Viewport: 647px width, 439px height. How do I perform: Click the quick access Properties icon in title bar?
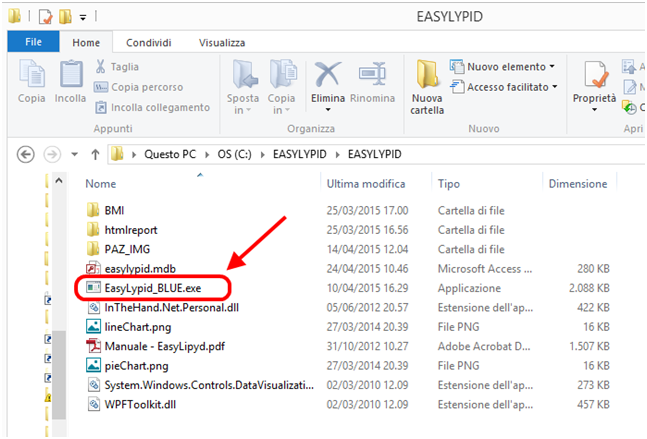45,17
